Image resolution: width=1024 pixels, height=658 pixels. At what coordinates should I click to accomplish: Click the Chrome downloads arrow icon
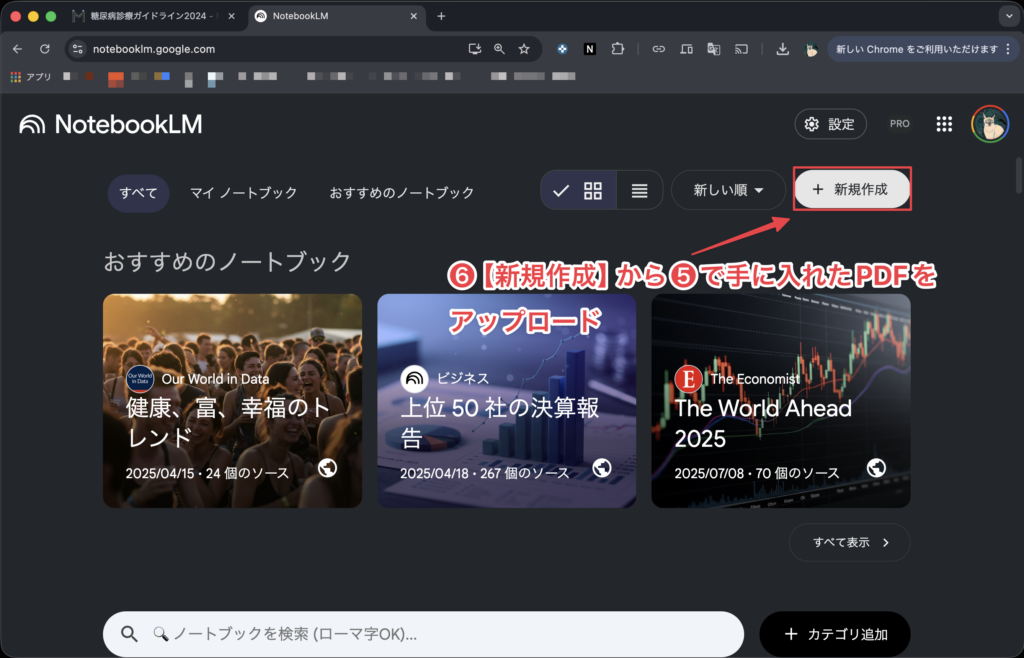point(783,49)
